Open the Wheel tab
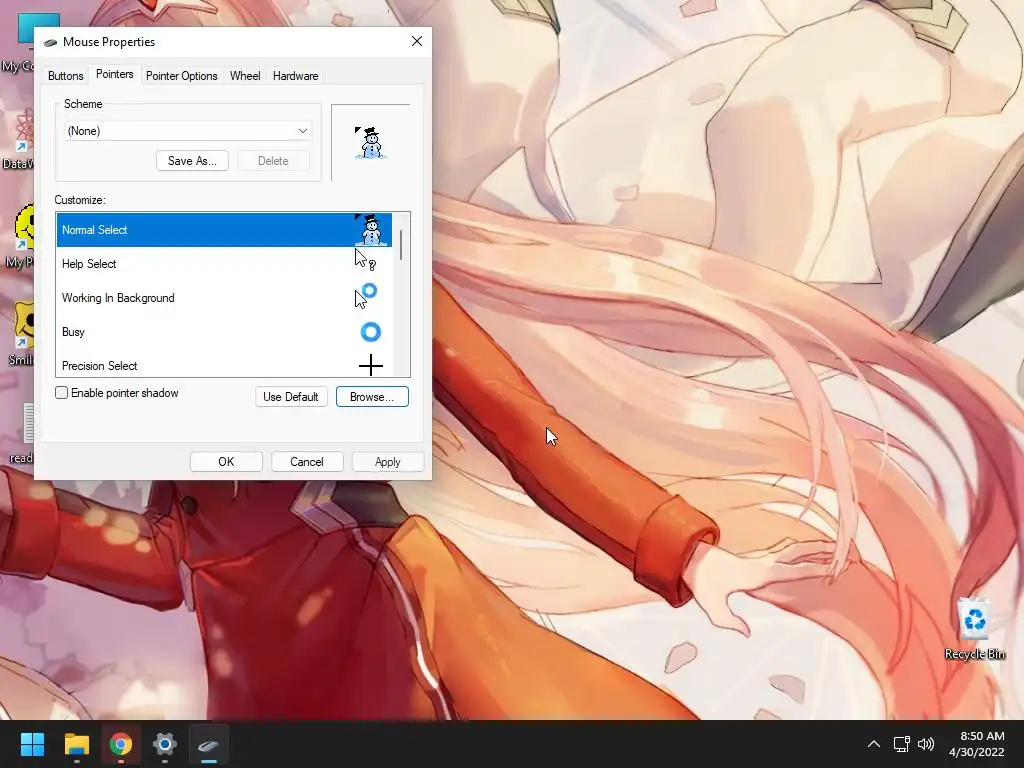Viewport: 1024px width, 768px height. [245, 76]
